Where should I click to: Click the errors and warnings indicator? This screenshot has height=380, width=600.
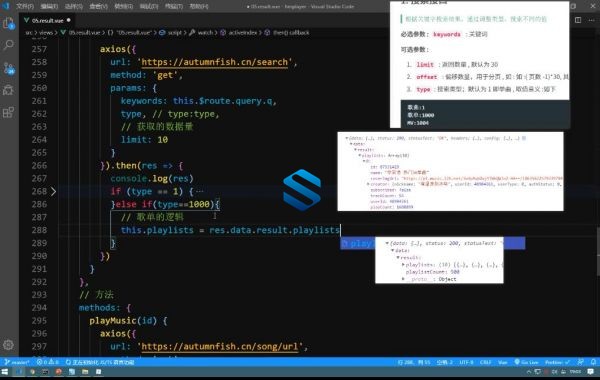[x=47, y=362]
